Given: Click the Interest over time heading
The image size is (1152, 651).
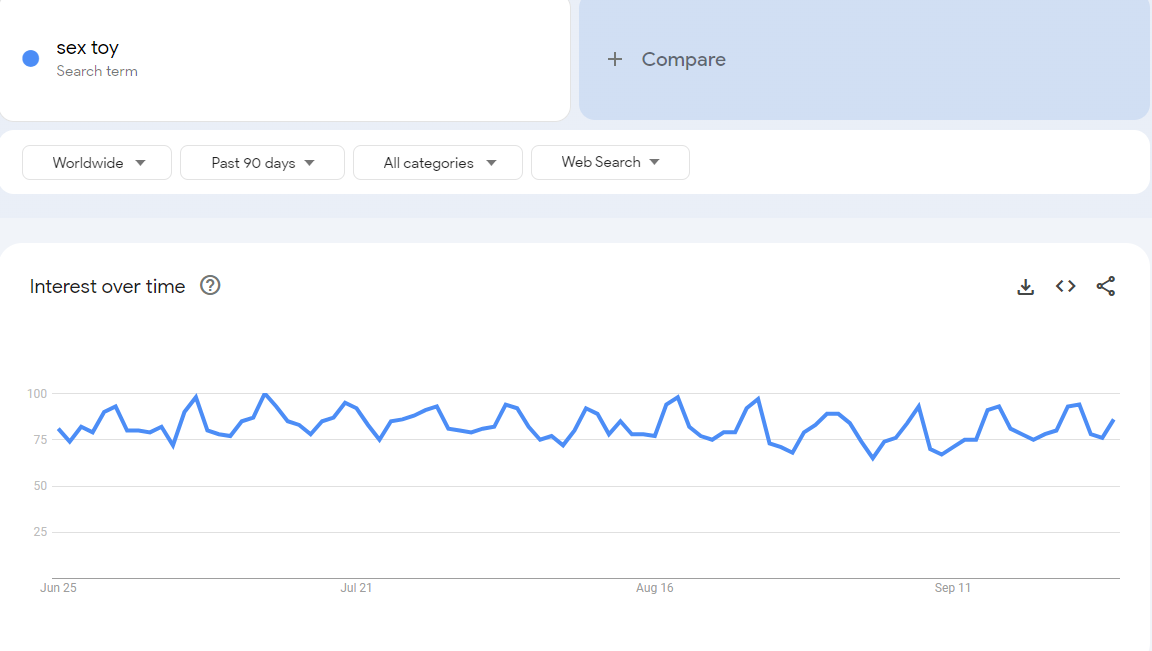Looking at the screenshot, I should click(107, 287).
